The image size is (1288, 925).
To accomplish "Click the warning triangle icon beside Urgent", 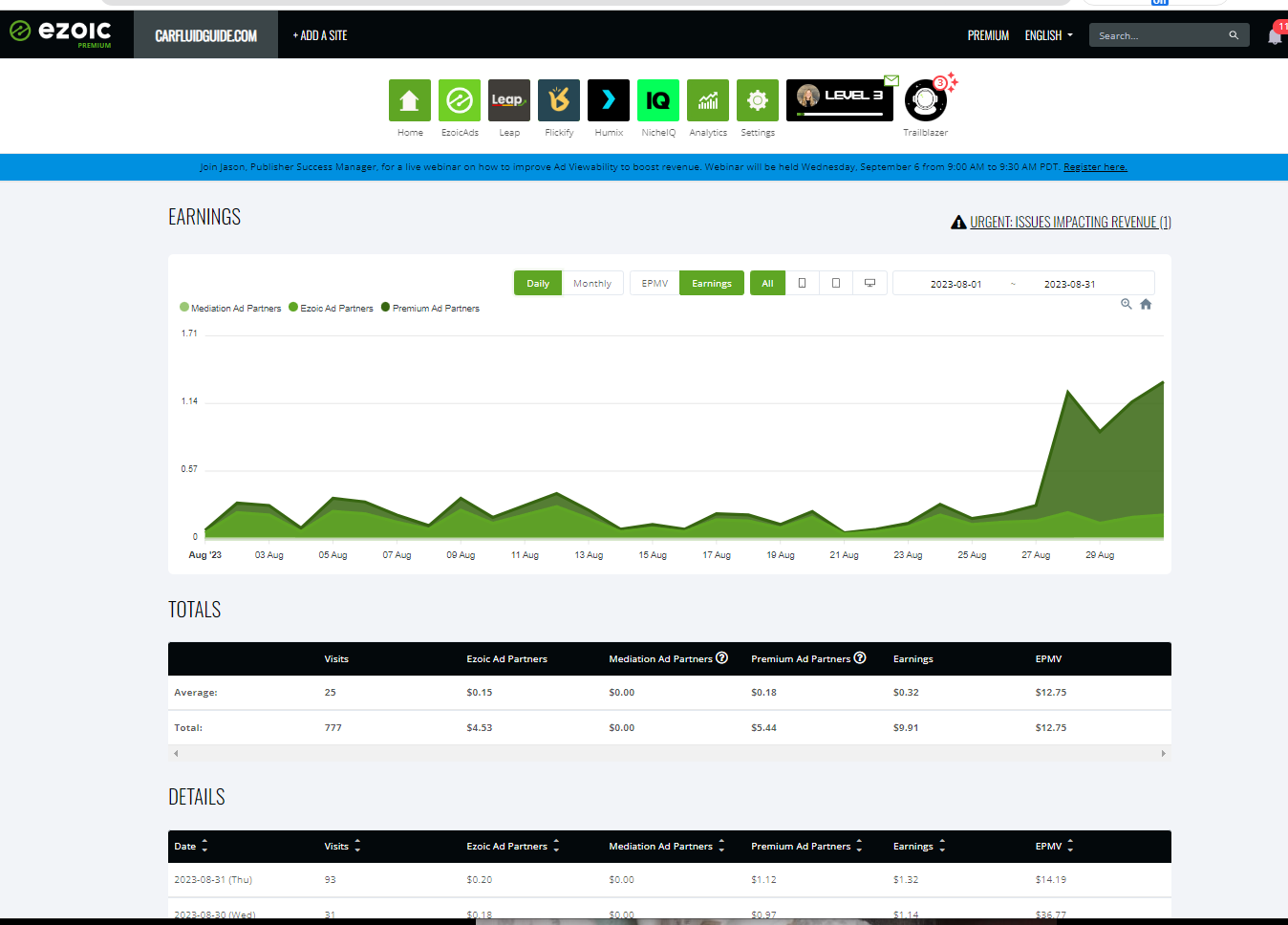I will click(x=958, y=222).
